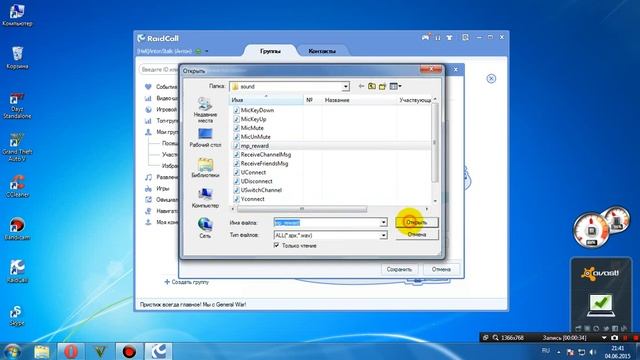
Task: Open the view menu icon in dialog toolbar
Action: pos(395,86)
